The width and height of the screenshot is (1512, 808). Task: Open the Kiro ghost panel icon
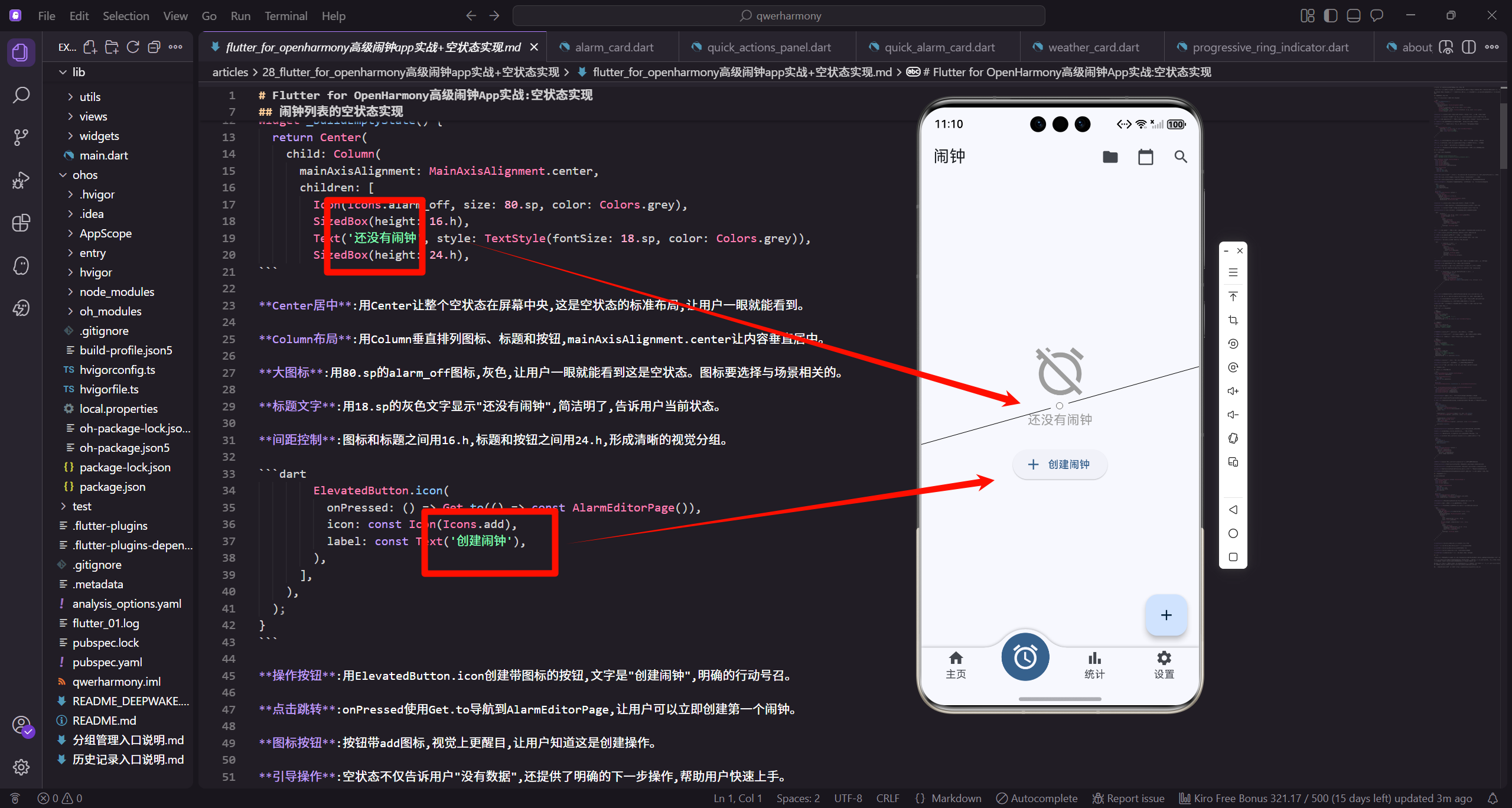(x=21, y=265)
